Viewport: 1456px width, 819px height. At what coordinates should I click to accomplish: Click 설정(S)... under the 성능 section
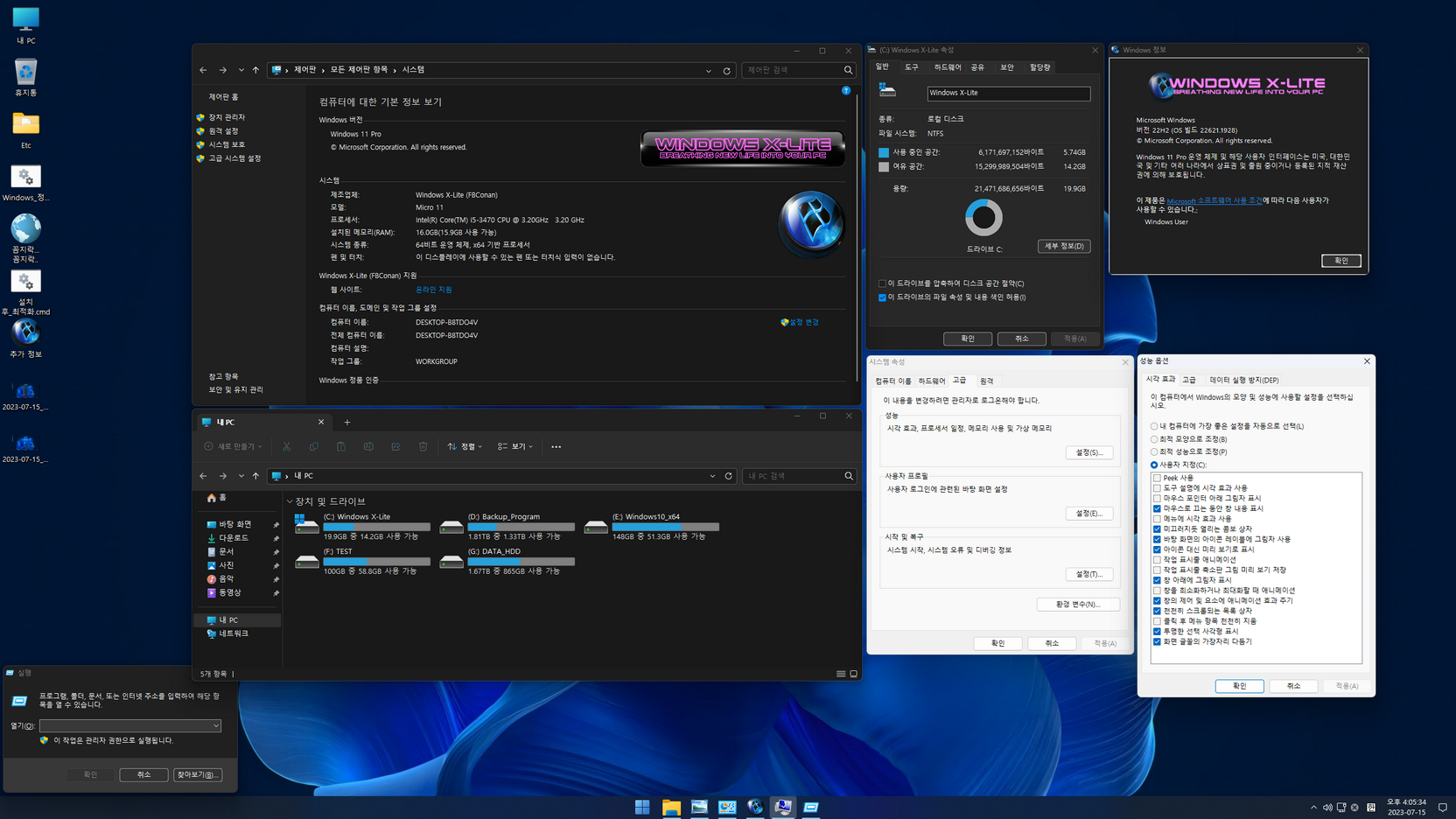[x=1089, y=452]
